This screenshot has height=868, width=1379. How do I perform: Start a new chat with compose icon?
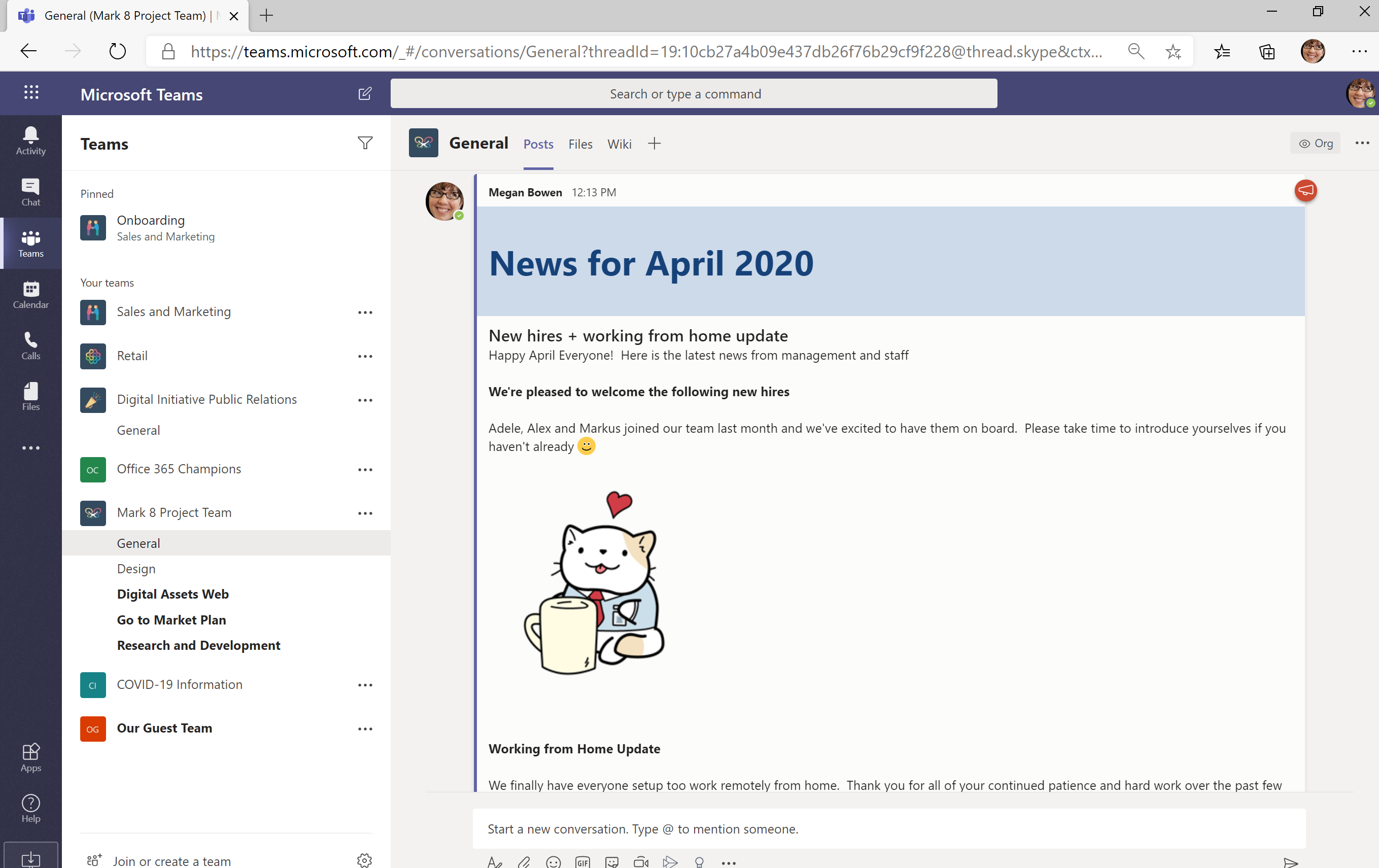365,94
